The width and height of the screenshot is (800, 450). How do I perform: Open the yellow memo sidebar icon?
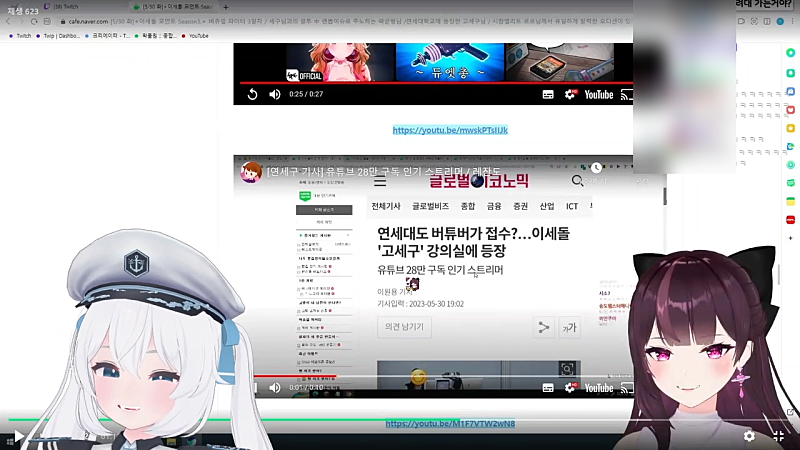790,201
